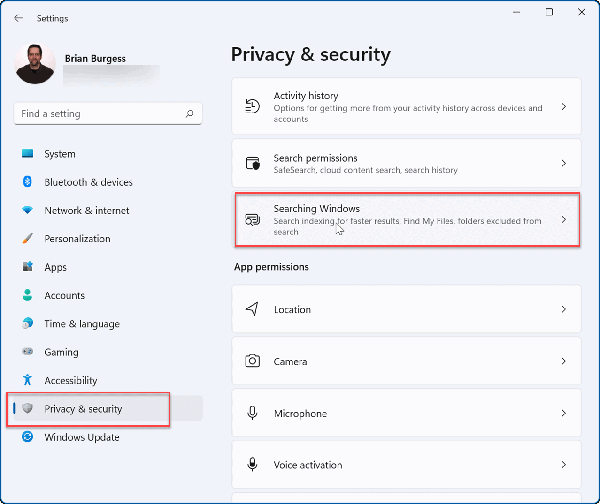Open the Search permissions title
This screenshot has height=504, width=600.
click(x=315, y=158)
